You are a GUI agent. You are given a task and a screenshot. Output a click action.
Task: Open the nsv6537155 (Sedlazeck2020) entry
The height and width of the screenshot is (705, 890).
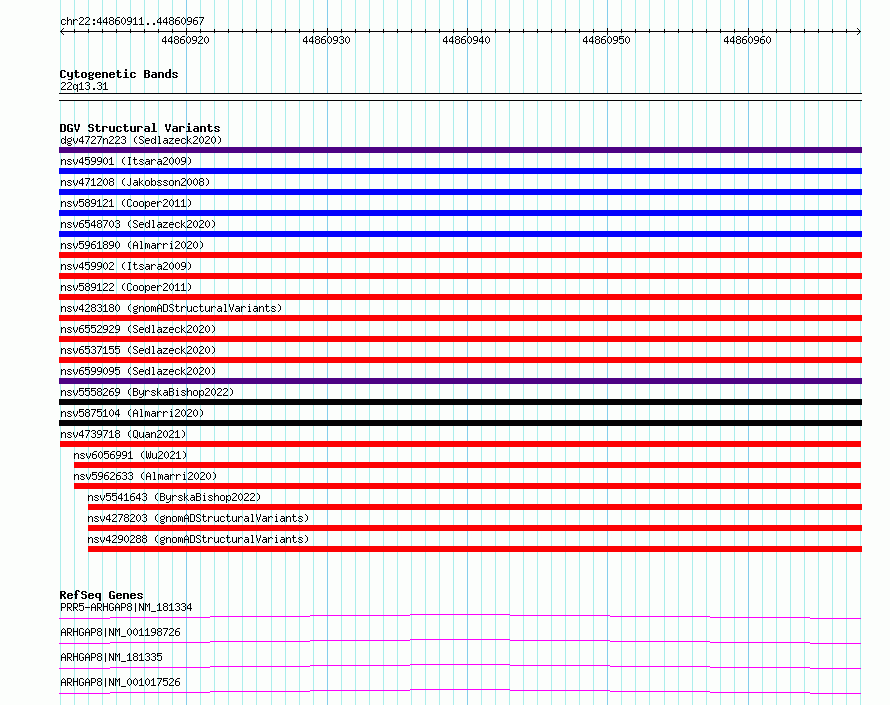[138, 350]
